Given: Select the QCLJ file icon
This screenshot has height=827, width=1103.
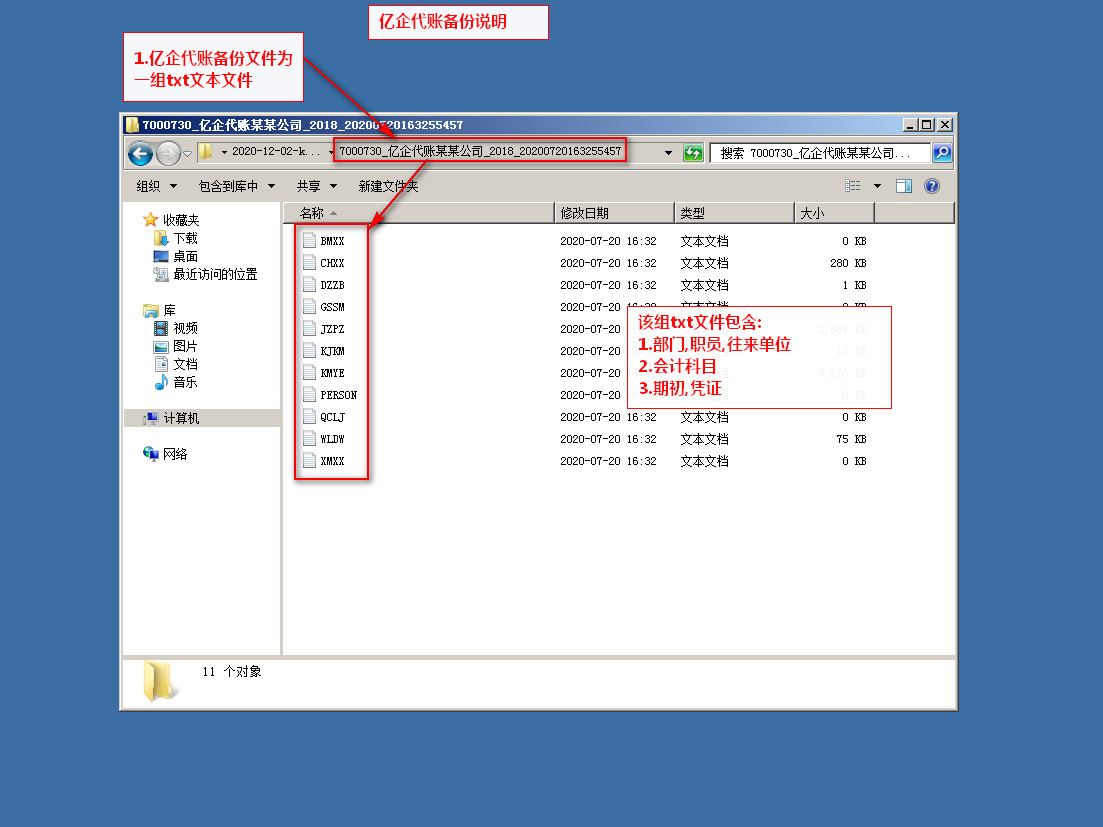Looking at the screenshot, I should pyautogui.click(x=309, y=416).
